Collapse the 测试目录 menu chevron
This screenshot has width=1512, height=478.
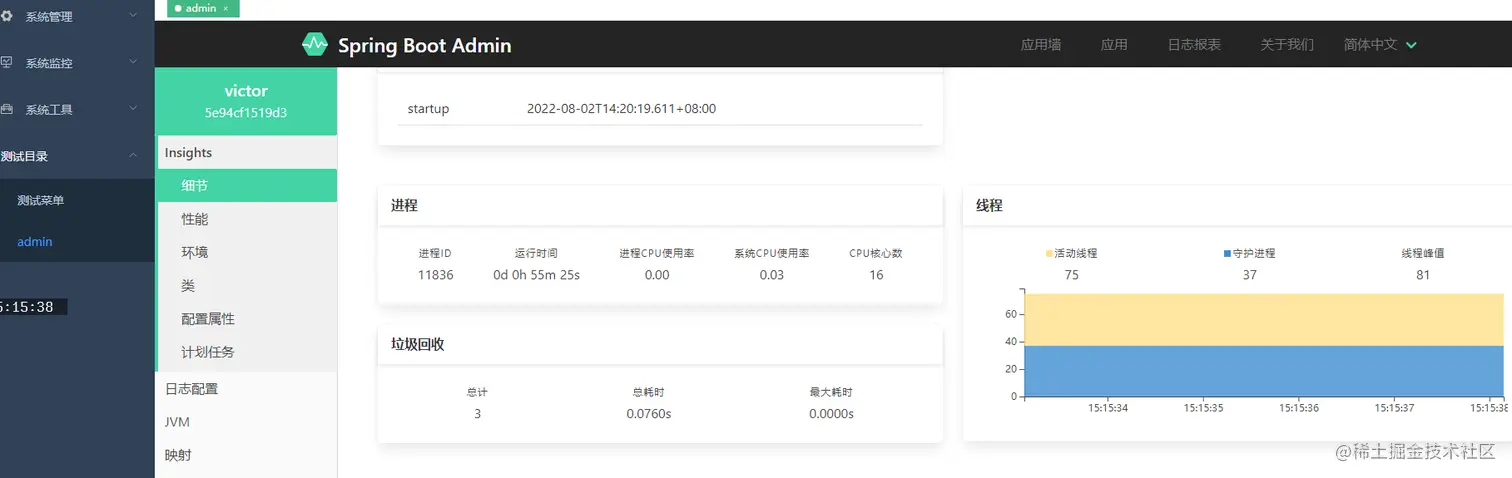pyautogui.click(x=134, y=155)
